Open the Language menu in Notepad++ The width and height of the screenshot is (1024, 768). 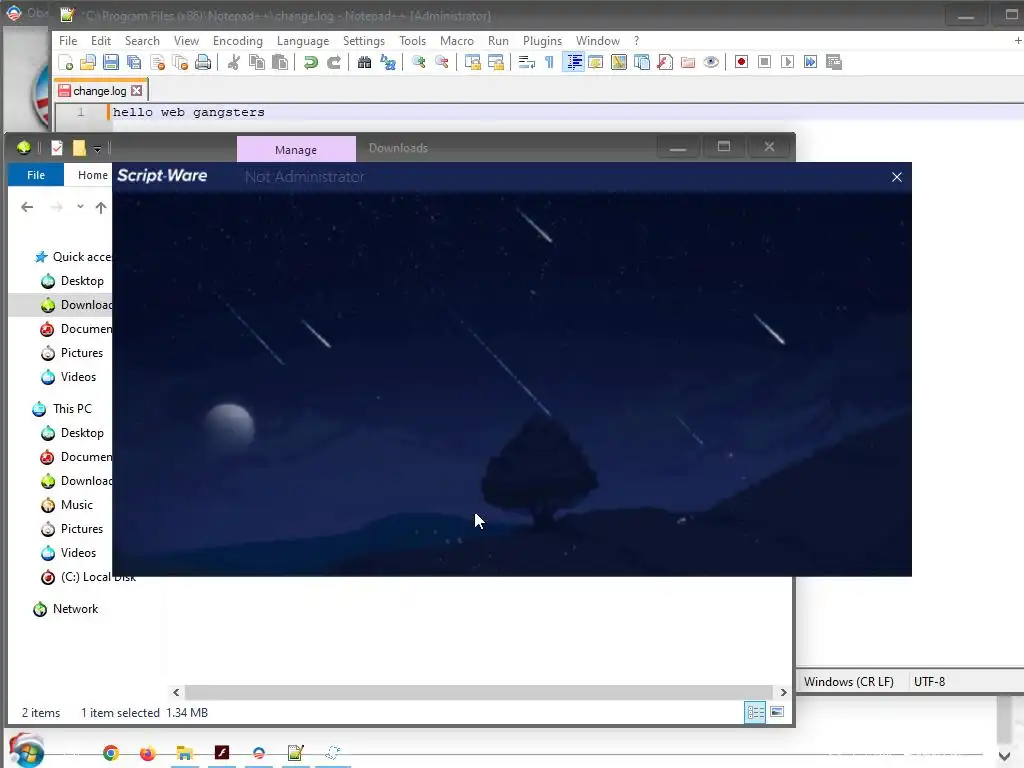tap(303, 40)
